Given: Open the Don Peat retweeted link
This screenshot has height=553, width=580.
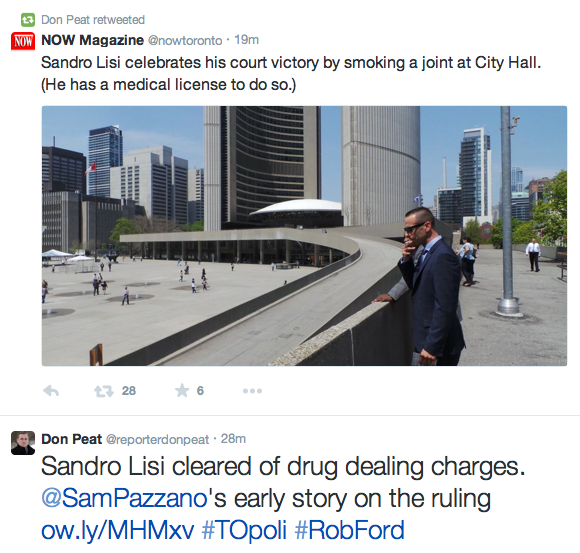Looking at the screenshot, I should click(x=93, y=20).
